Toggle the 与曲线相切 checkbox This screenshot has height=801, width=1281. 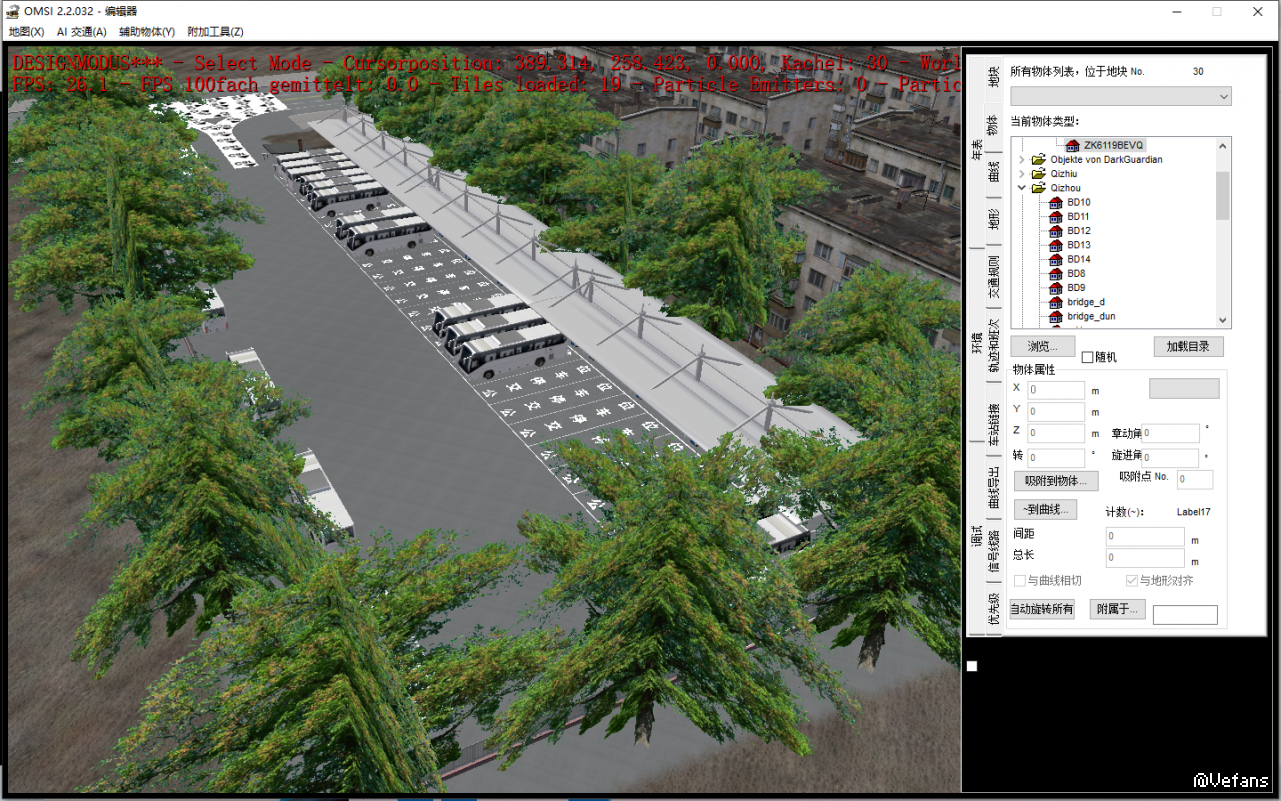1020,581
